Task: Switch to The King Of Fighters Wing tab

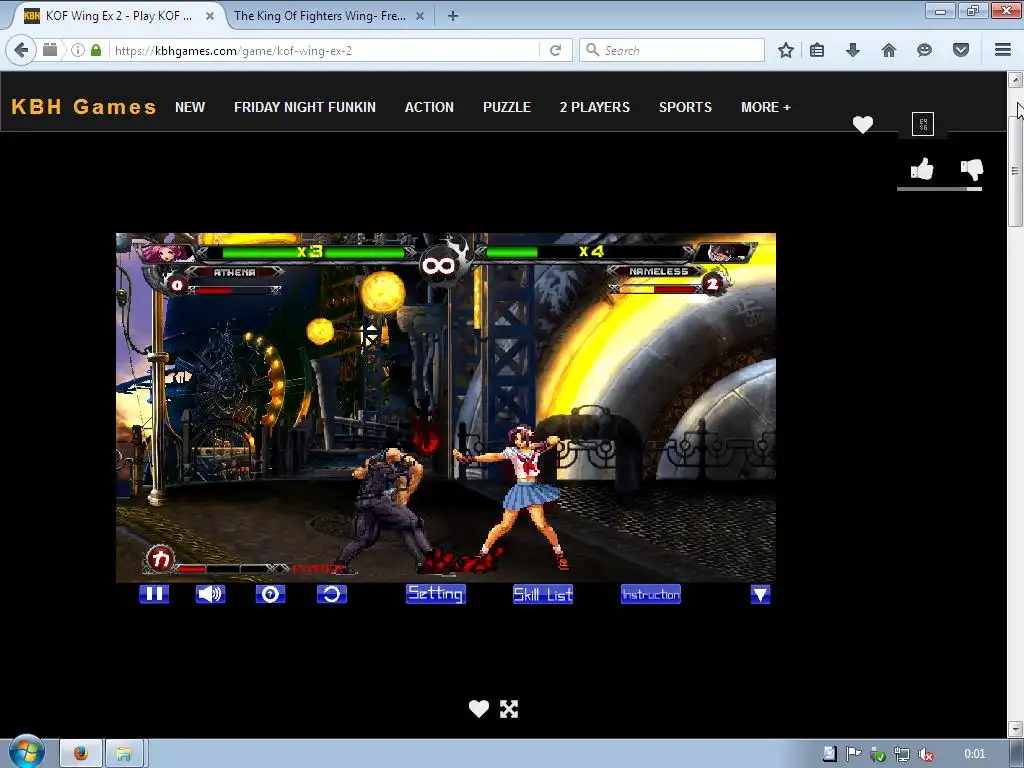Action: tap(320, 16)
